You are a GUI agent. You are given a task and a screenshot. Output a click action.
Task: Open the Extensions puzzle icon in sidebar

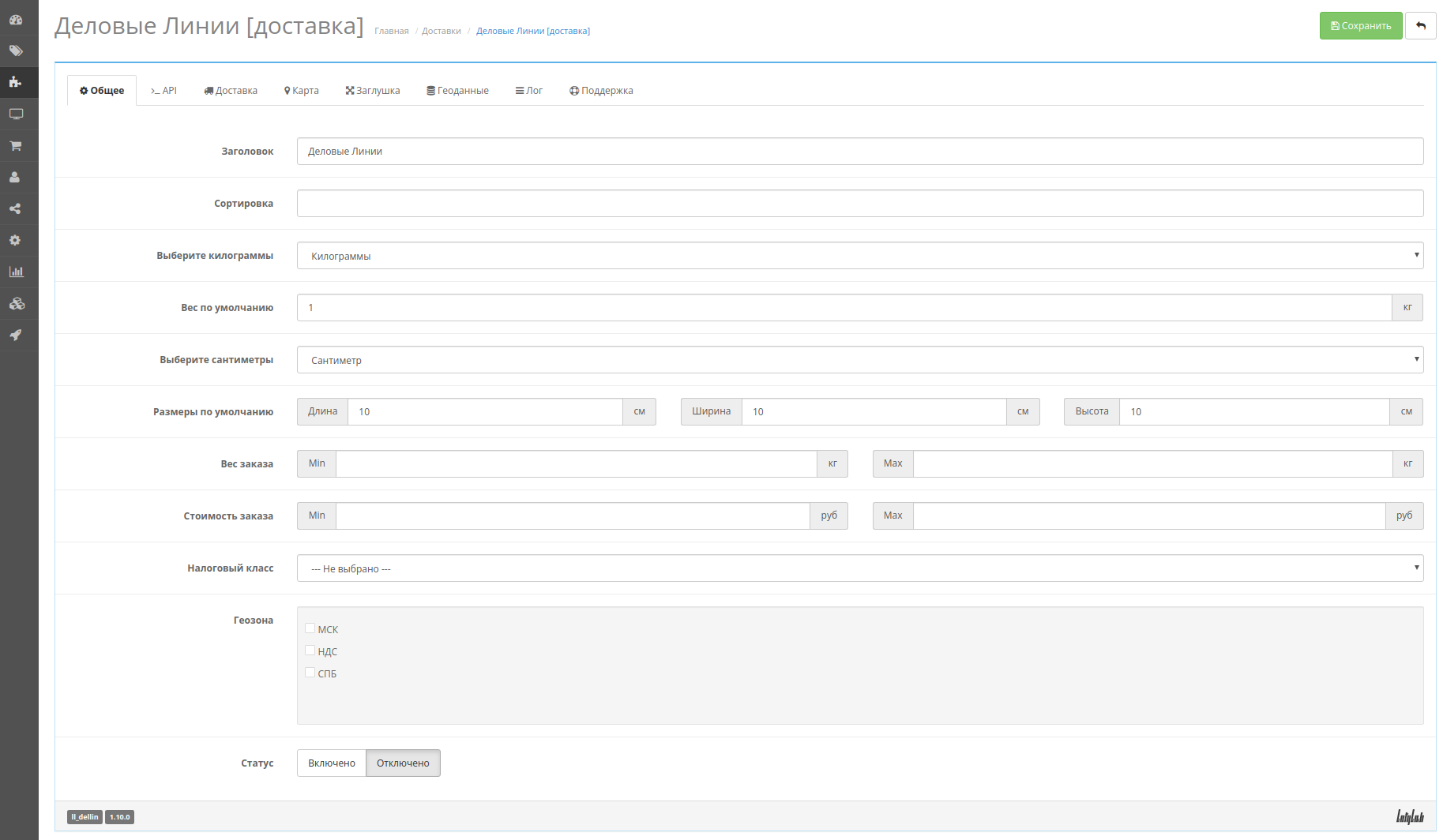16,82
